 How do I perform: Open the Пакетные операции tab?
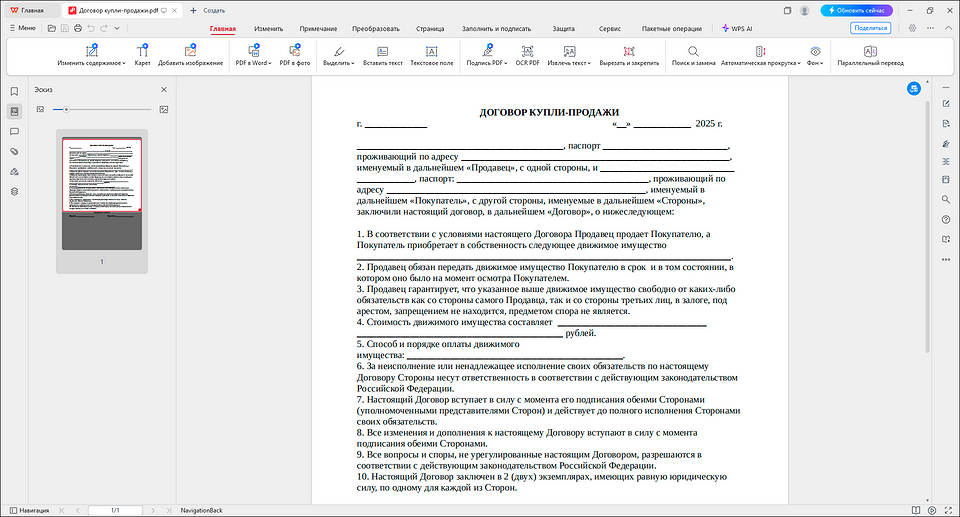[x=672, y=29]
